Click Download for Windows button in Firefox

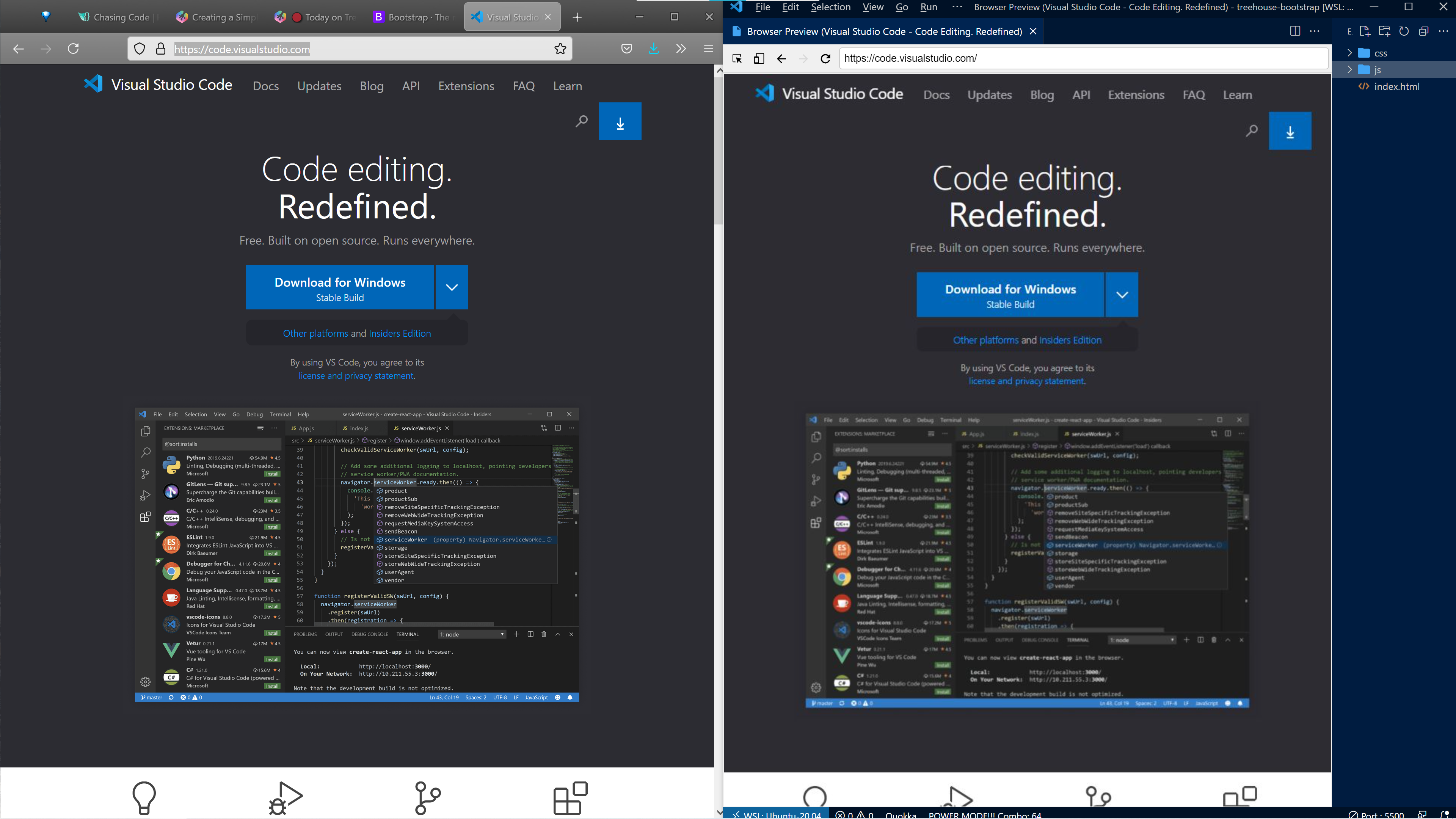(340, 287)
